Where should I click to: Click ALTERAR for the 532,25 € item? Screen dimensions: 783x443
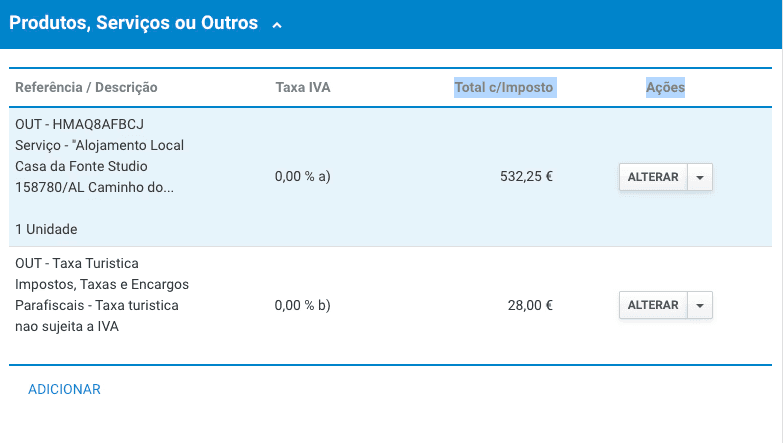(653, 177)
